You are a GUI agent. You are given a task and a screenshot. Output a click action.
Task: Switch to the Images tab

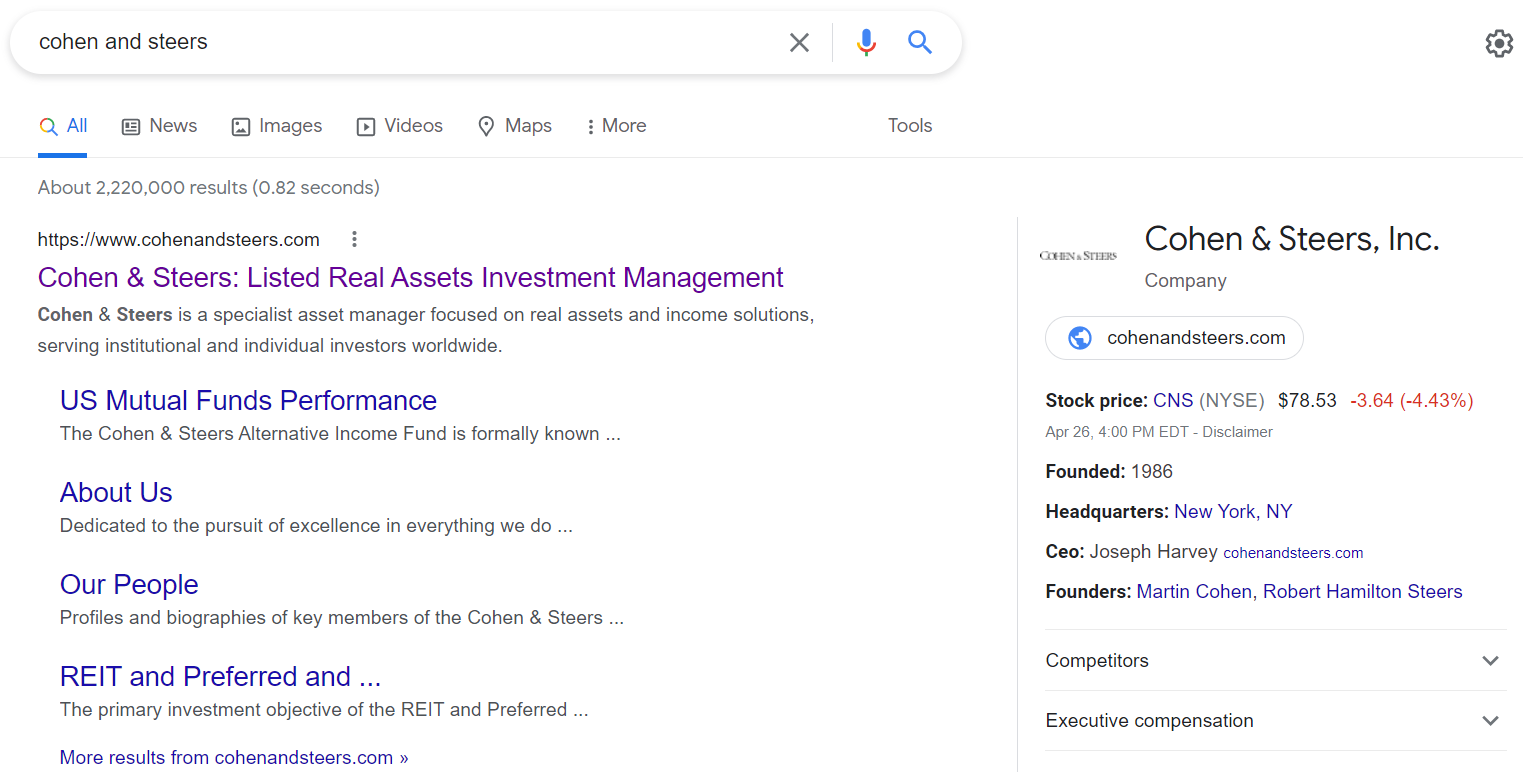coord(277,126)
